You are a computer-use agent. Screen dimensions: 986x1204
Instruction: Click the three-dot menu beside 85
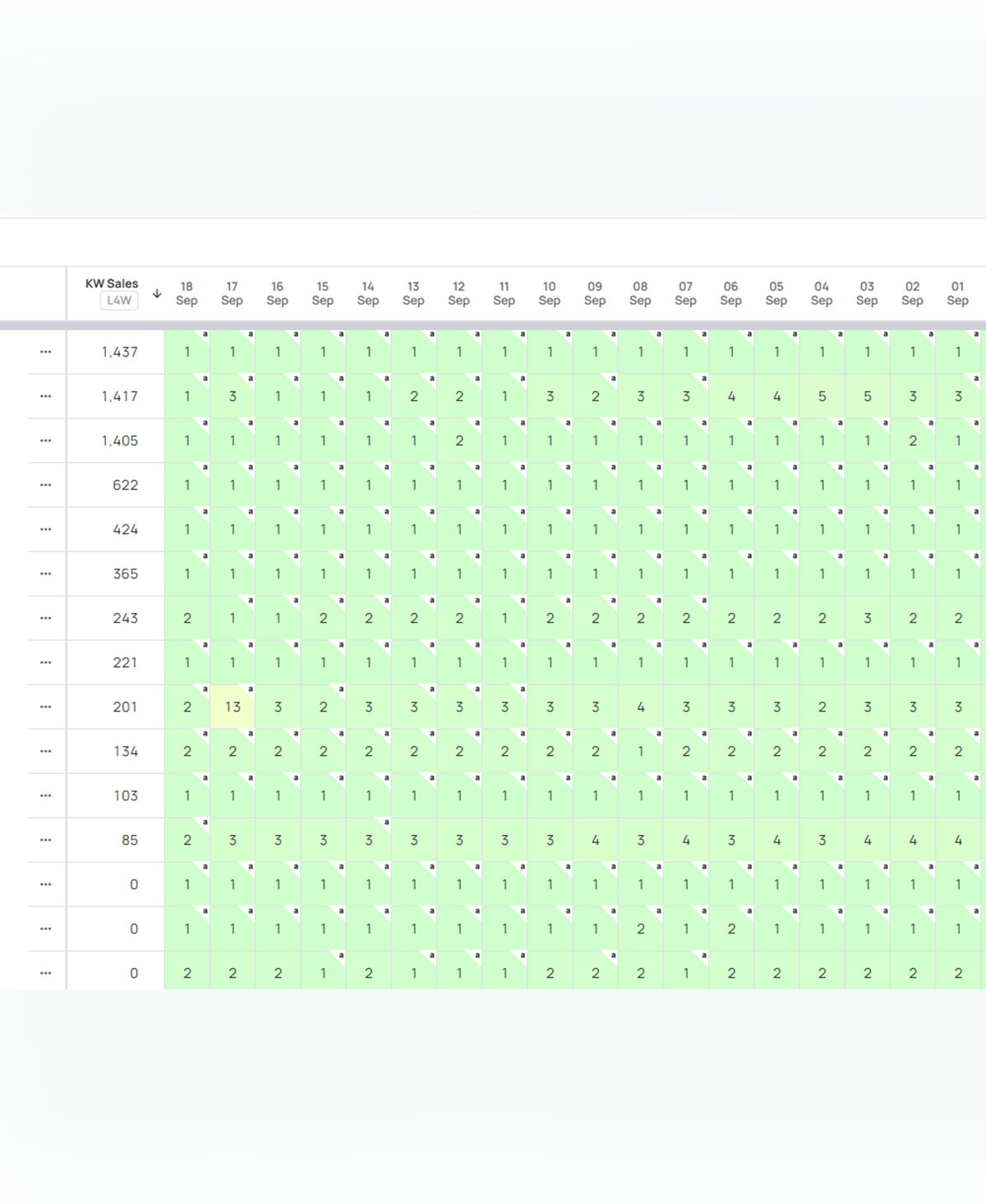tap(45, 840)
